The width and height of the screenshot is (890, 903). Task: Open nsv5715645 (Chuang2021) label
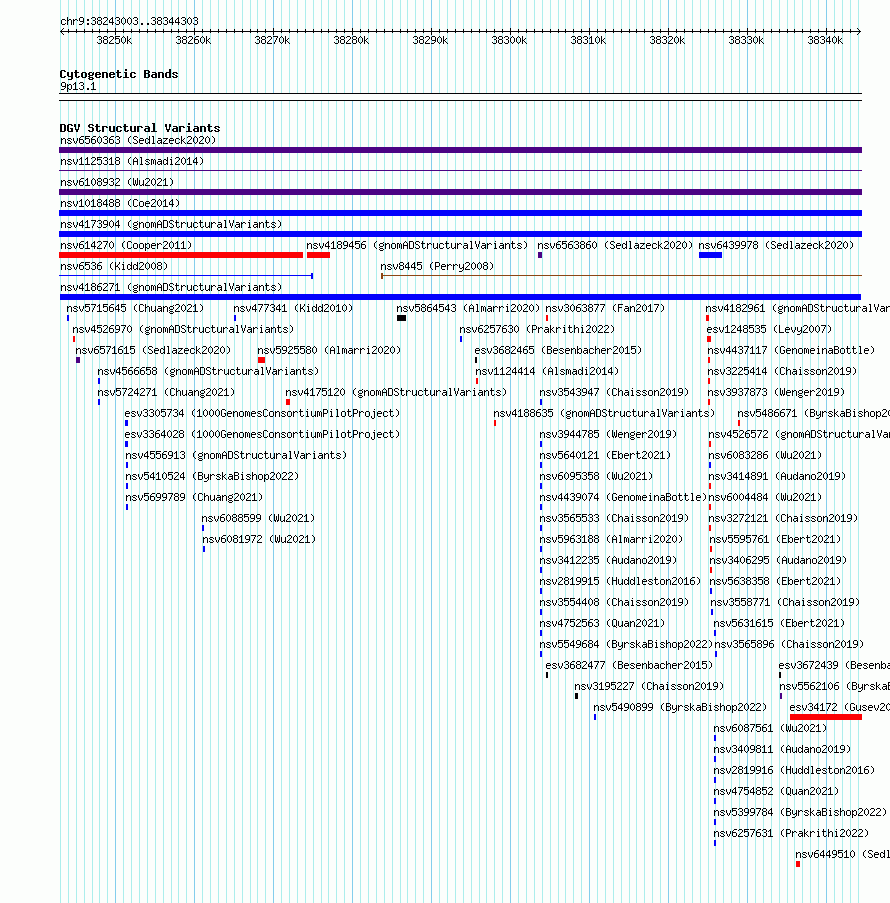pyautogui.click(x=135, y=309)
